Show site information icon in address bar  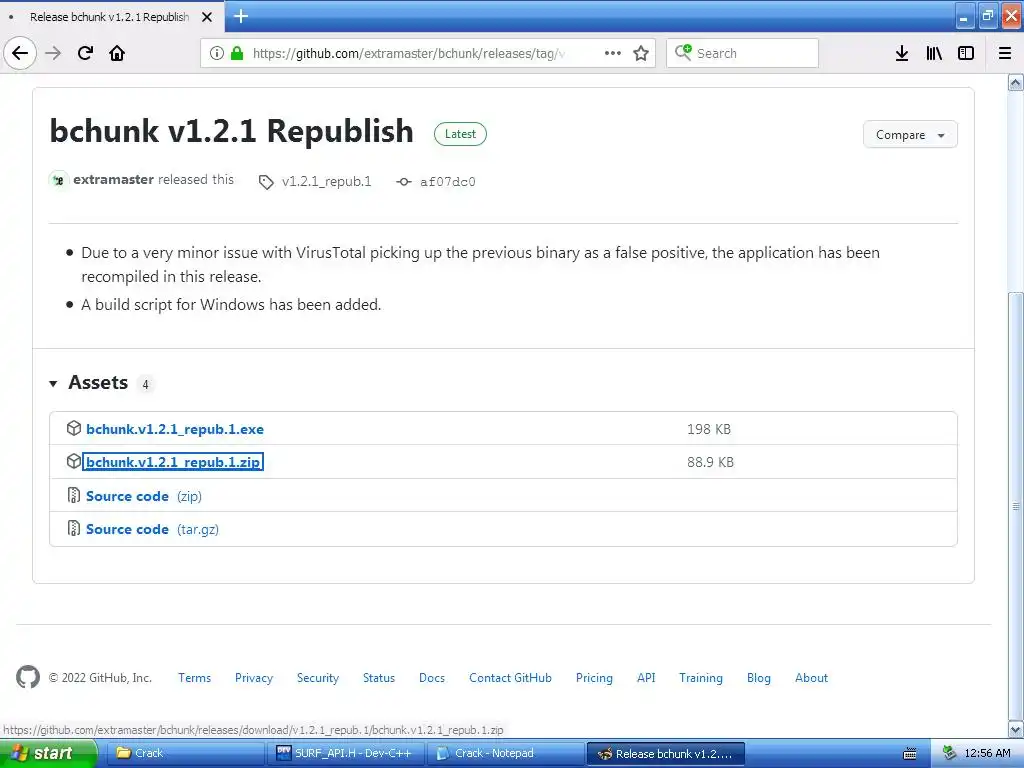[217, 53]
